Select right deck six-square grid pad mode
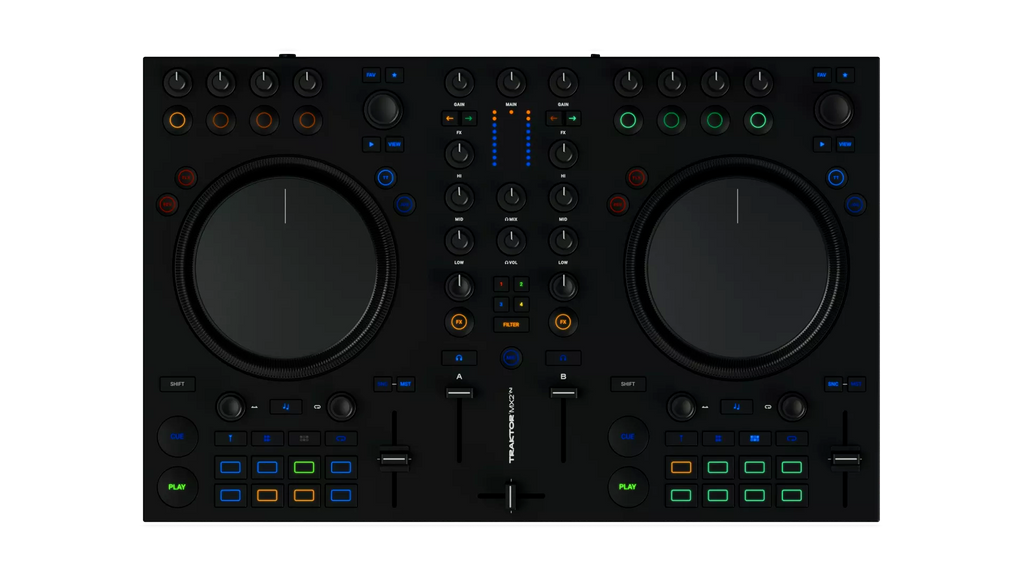This screenshot has width=1024, height=576. (x=754, y=438)
